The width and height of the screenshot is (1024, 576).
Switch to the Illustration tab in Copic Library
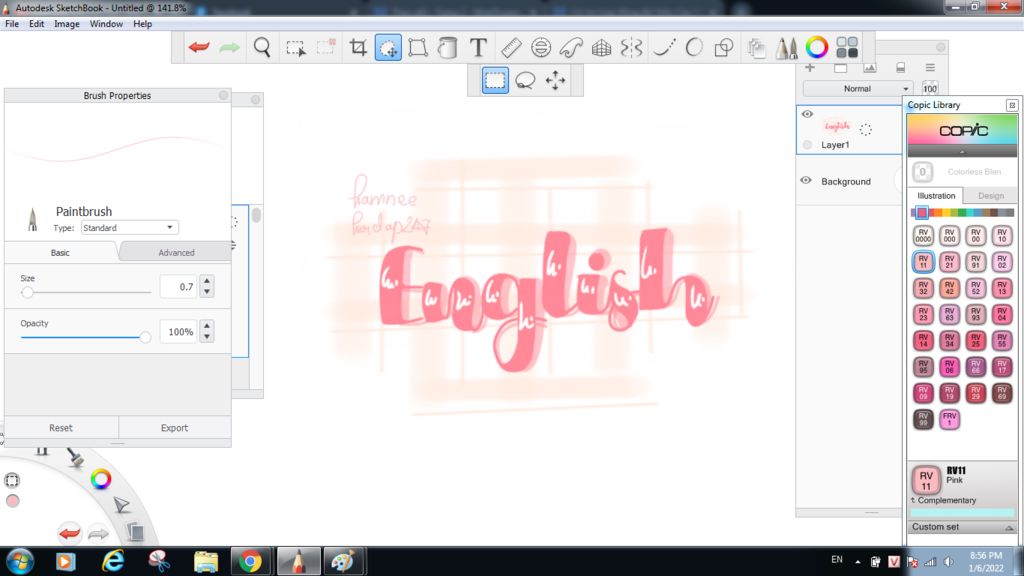pyautogui.click(x=936, y=195)
